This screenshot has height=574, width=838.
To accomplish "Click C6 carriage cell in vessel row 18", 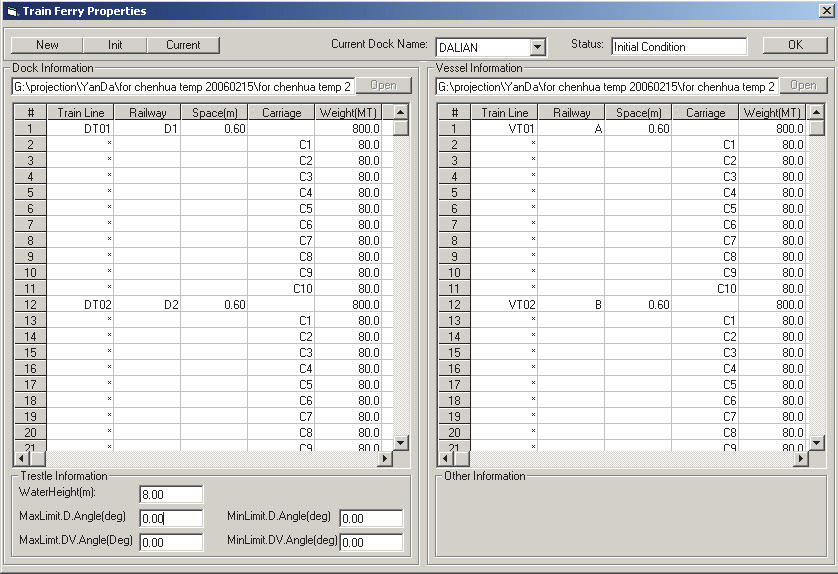I will tap(705, 401).
